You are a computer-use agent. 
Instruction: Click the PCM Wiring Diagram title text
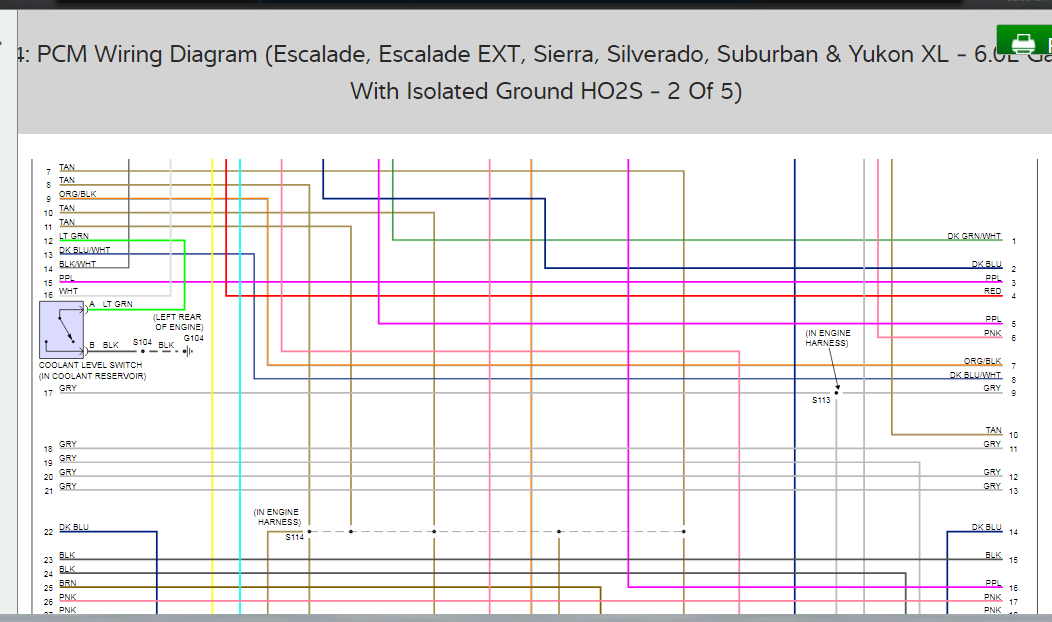tap(535, 72)
